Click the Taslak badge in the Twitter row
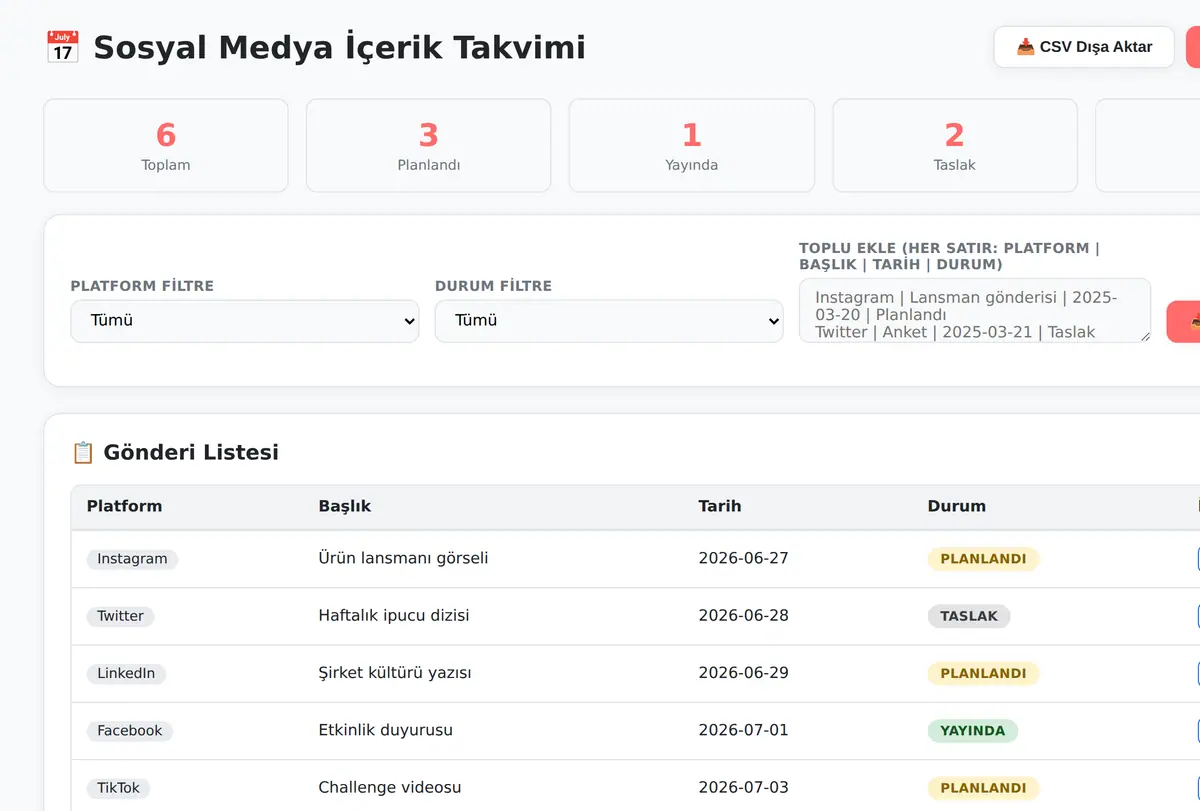This screenshot has width=1200, height=811. tap(969, 616)
